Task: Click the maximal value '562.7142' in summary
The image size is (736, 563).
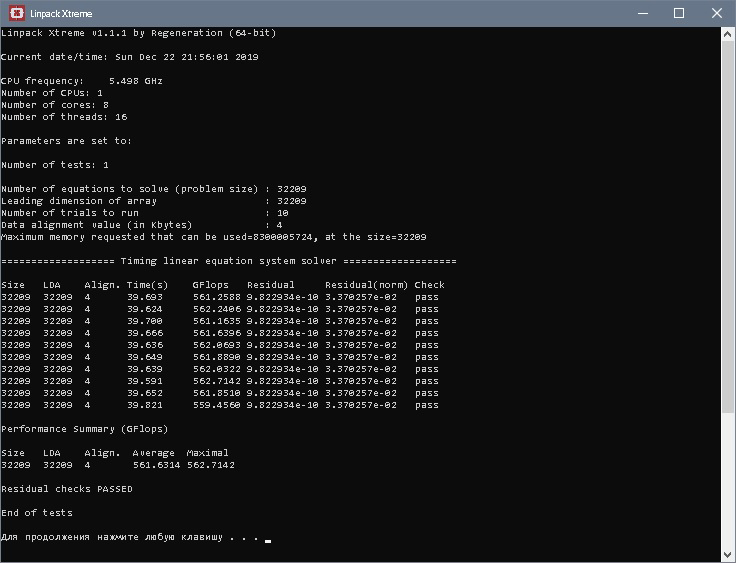Action: click(211, 465)
